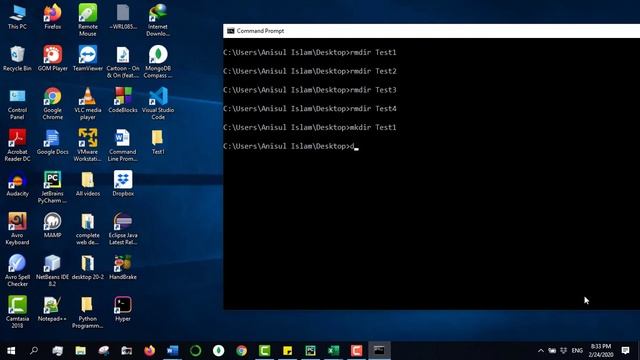Select Avro Keyboard desktop icon
This screenshot has width=640, height=360.
point(17,229)
